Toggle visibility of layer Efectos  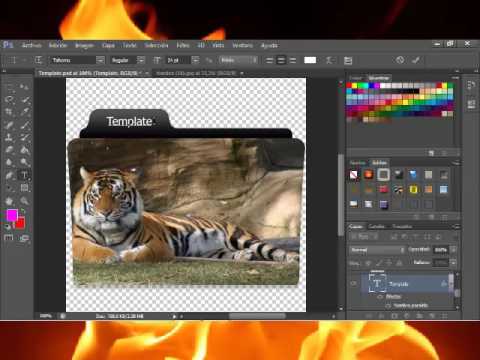pos(380,297)
